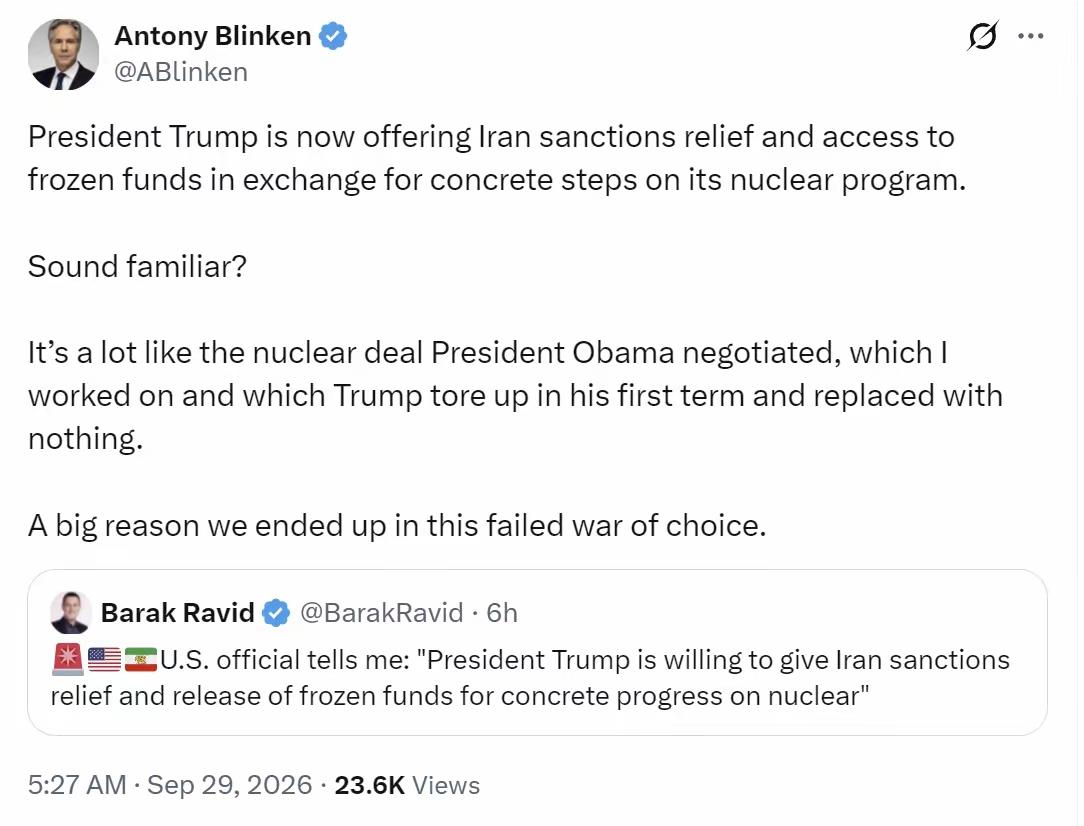
Task: Click Barak Ravid's verified checkmark badge
Action: [276, 612]
